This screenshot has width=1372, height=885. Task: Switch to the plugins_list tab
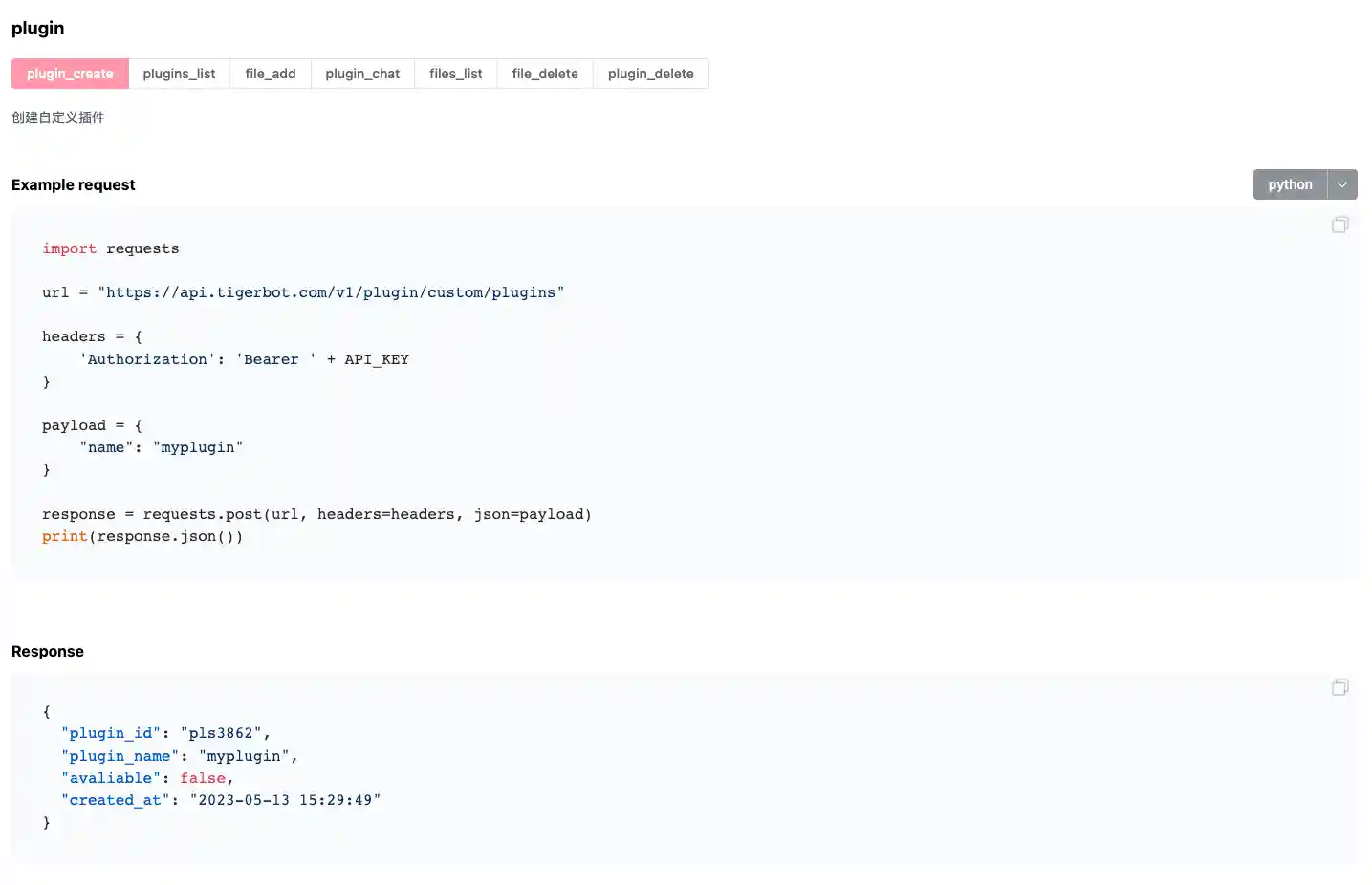(179, 73)
